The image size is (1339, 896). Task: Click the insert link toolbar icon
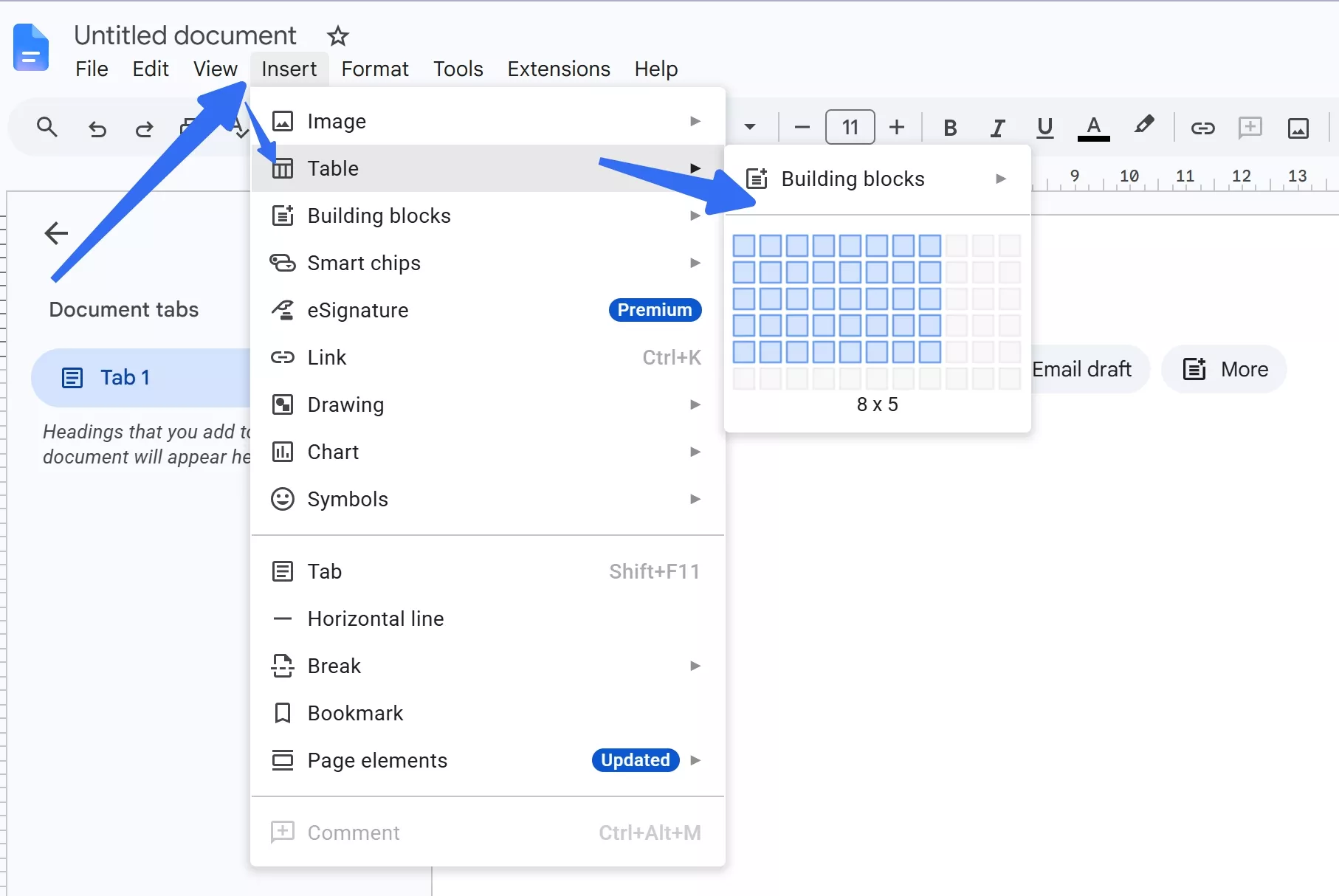[1202, 128]
